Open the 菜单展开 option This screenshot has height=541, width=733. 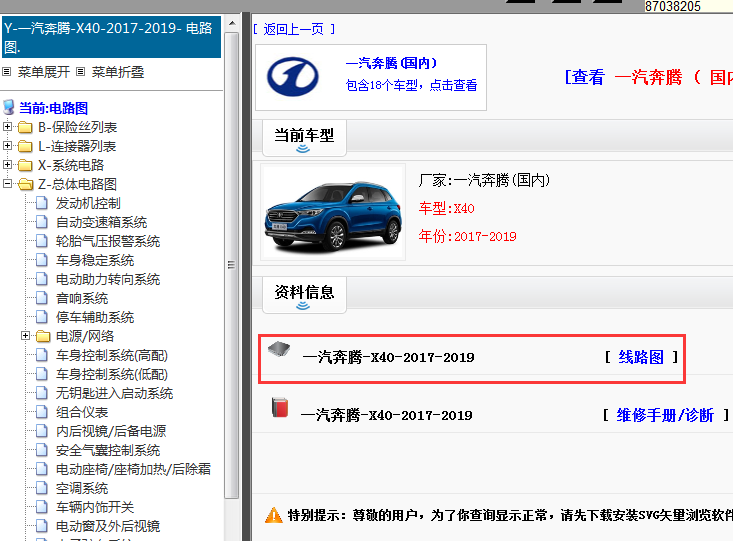point(44,72)
